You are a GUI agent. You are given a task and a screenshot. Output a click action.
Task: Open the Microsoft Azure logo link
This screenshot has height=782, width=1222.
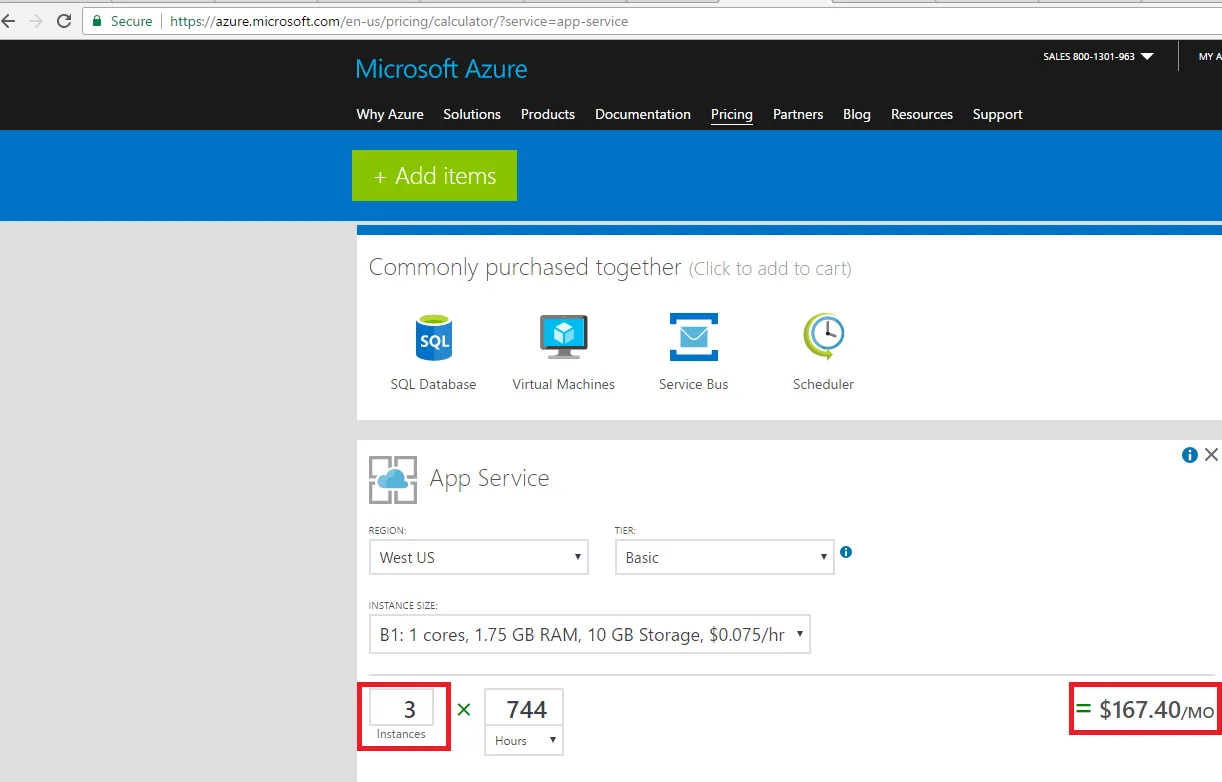[x=441, y=69]
